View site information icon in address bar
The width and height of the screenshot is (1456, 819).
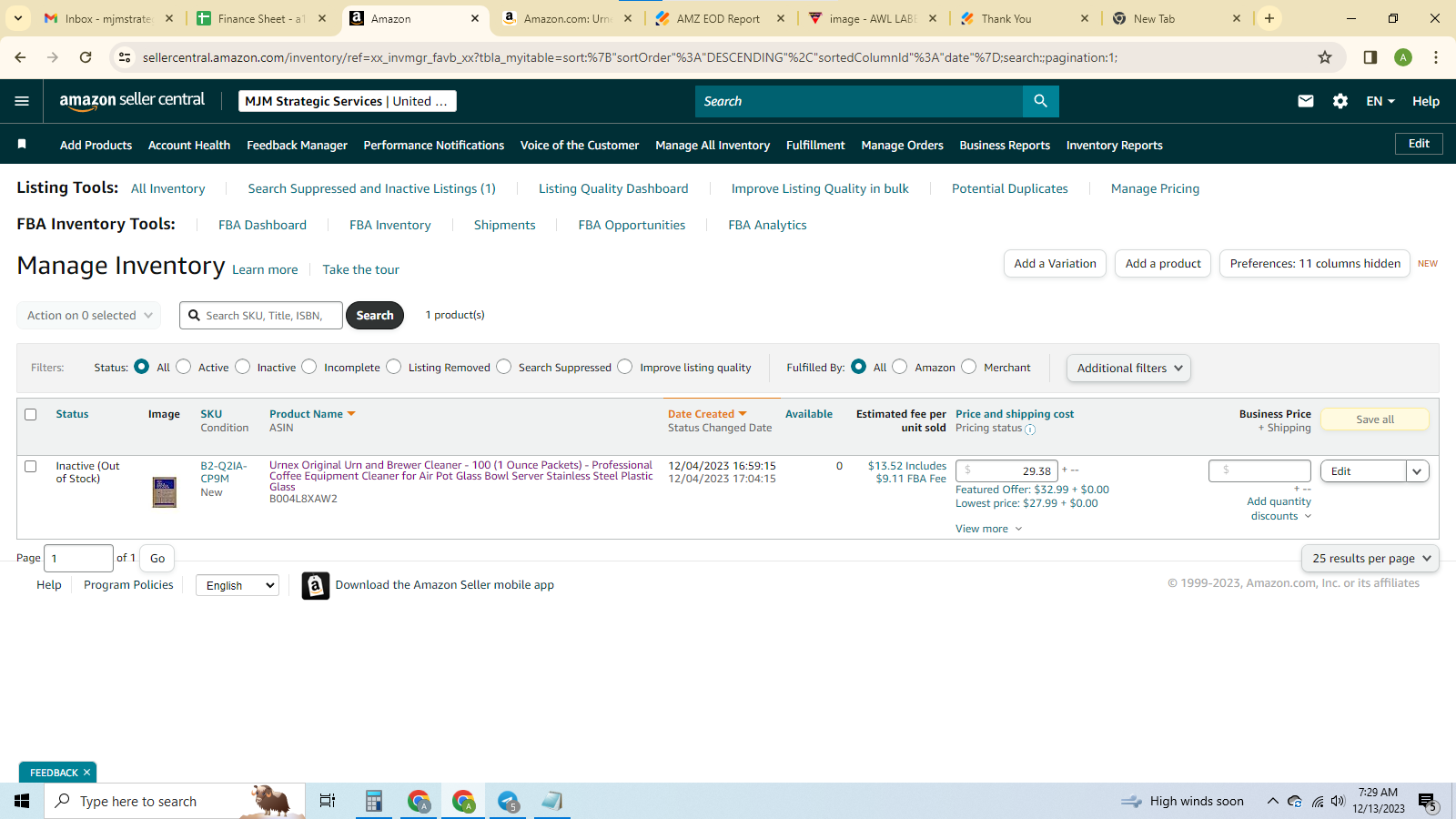[125, 57]
